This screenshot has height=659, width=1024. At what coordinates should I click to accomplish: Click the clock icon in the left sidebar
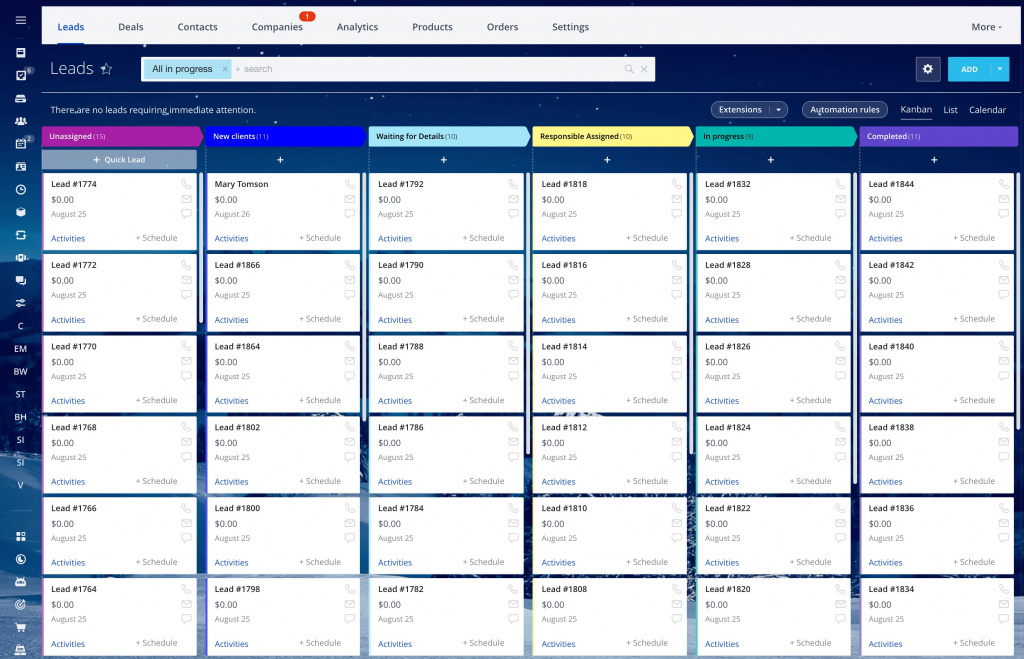(x=21, y=189)
